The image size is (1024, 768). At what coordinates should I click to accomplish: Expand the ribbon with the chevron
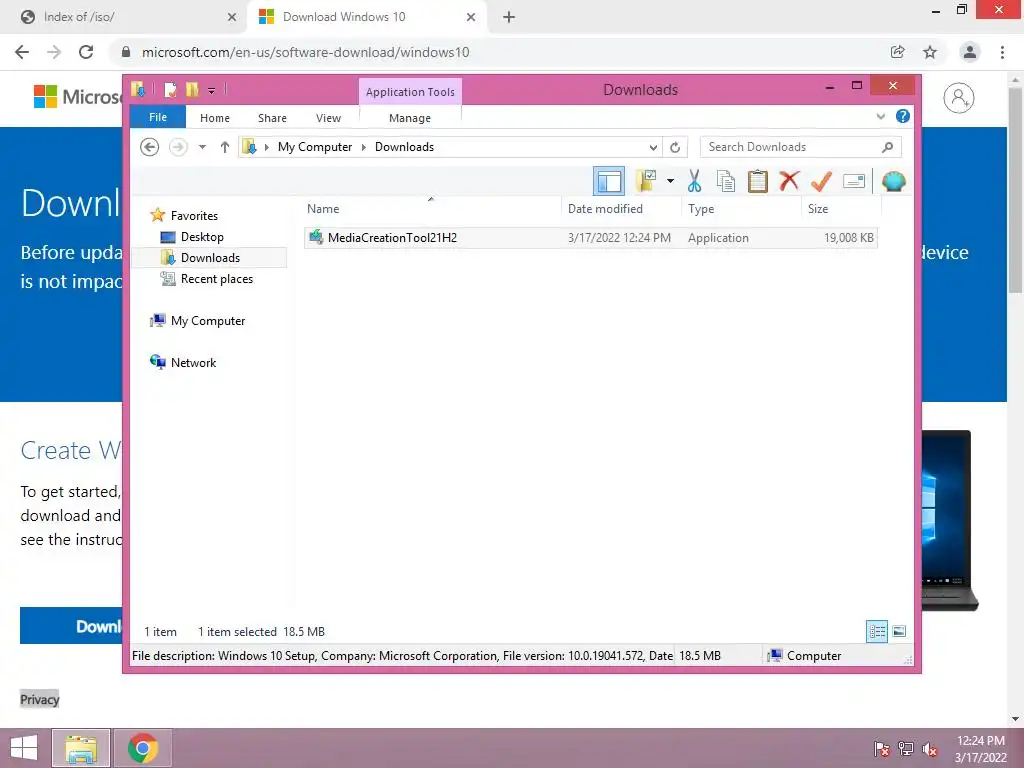[x=881, y=116]
